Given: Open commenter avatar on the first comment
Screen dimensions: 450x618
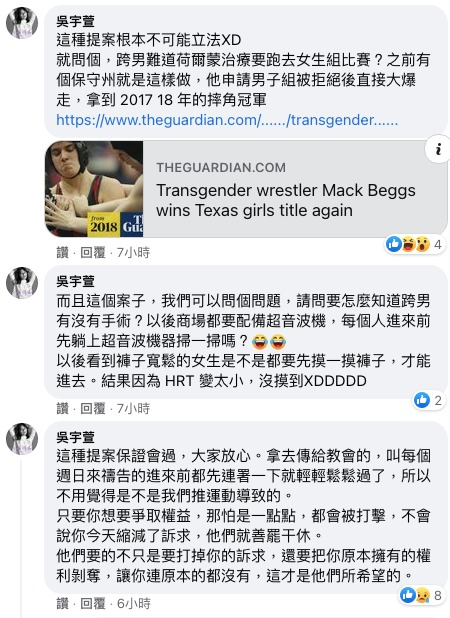Looking at the screenshot, I should pyautogui.click(x=22, y=23).
